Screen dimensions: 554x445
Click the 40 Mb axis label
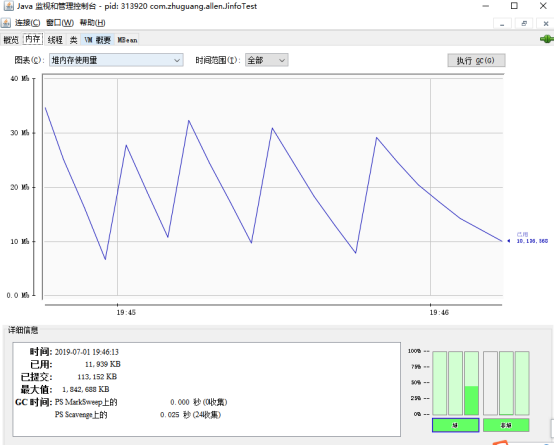[x=20, y=78]
